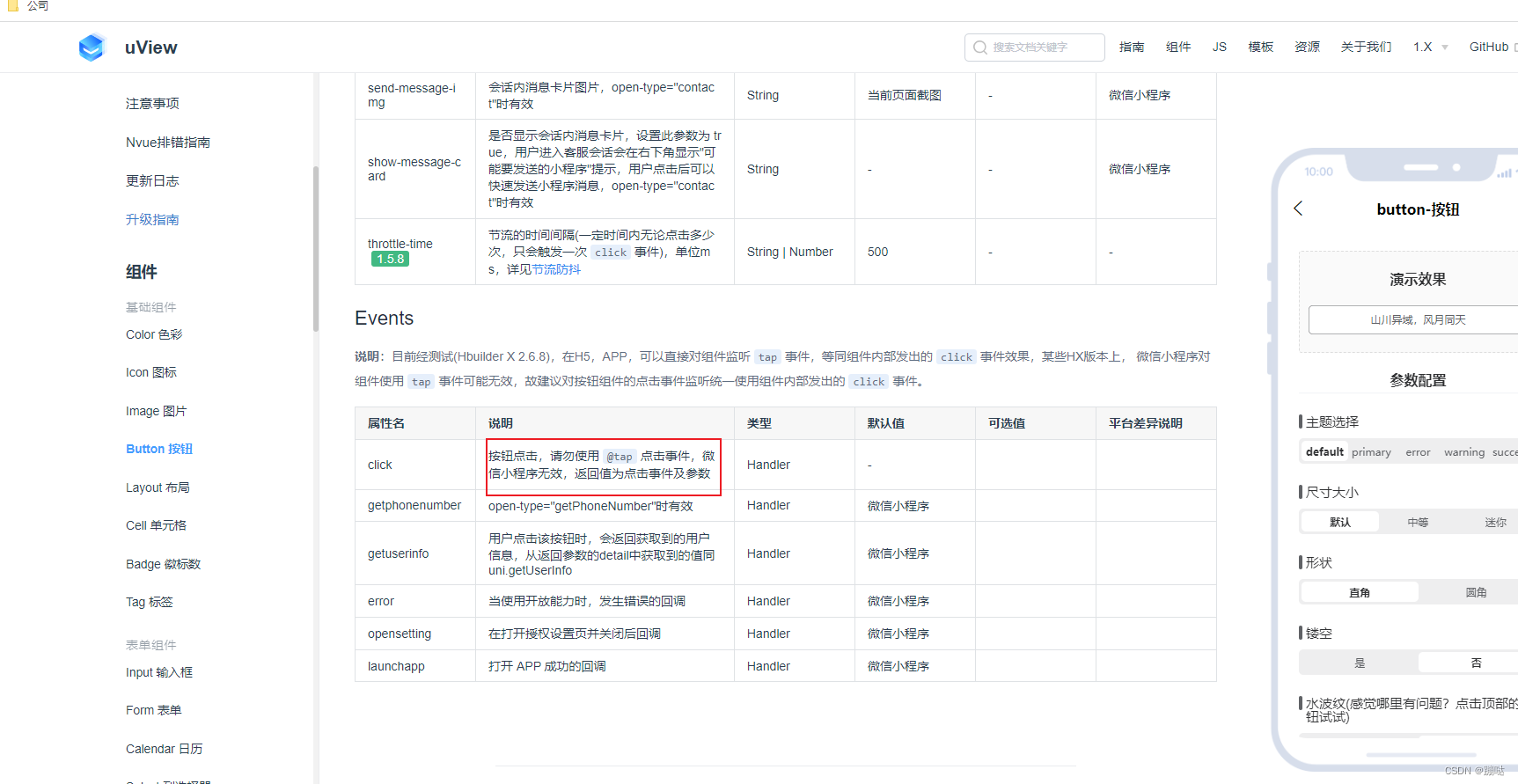The width and height of the screenshot is (1518, 784).
Task: Open 注意事项 in sidebar
Action: pyautogui.click(x=152, y=104)
